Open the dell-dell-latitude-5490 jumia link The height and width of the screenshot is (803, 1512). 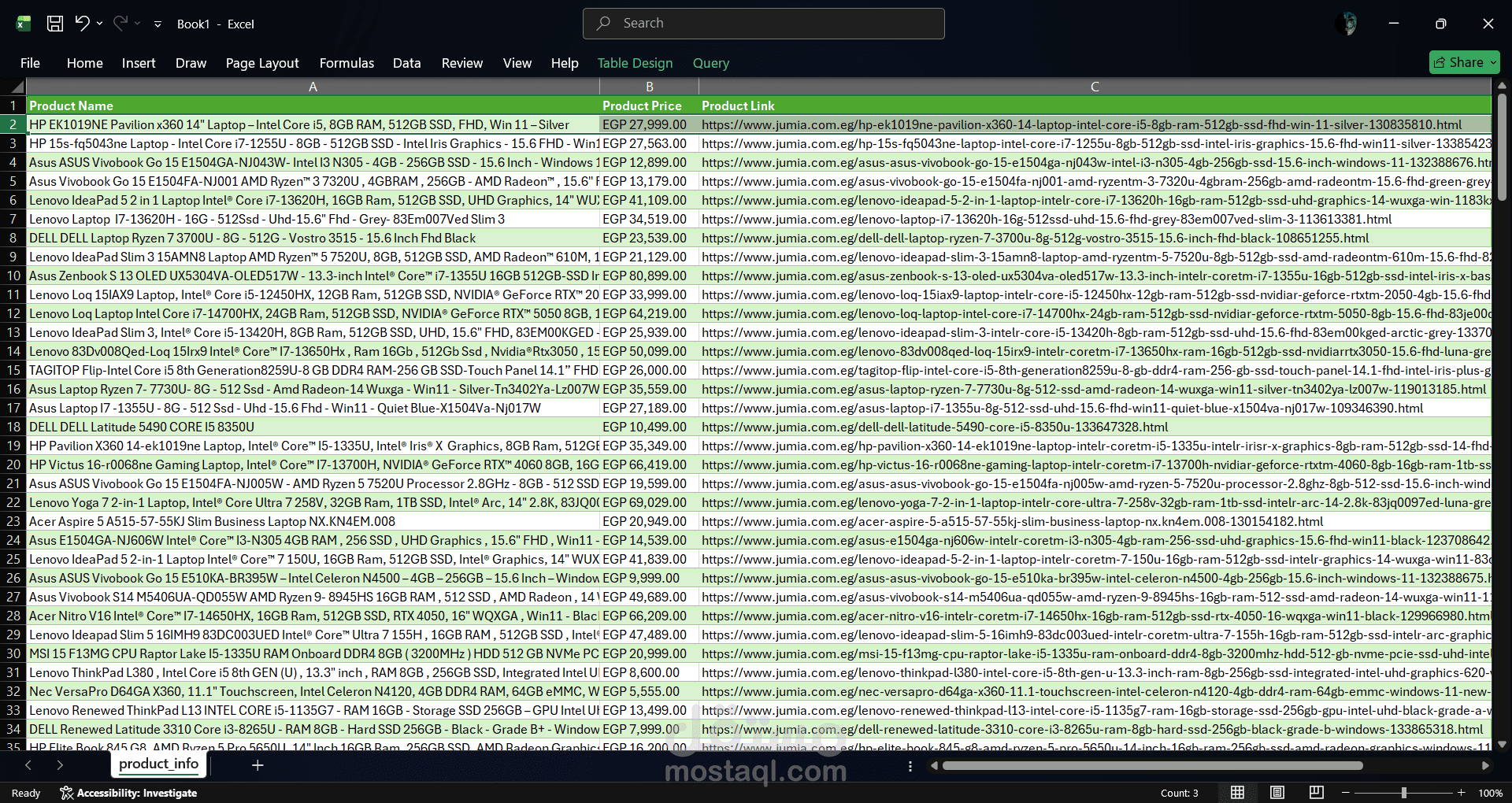click(935, 427)
